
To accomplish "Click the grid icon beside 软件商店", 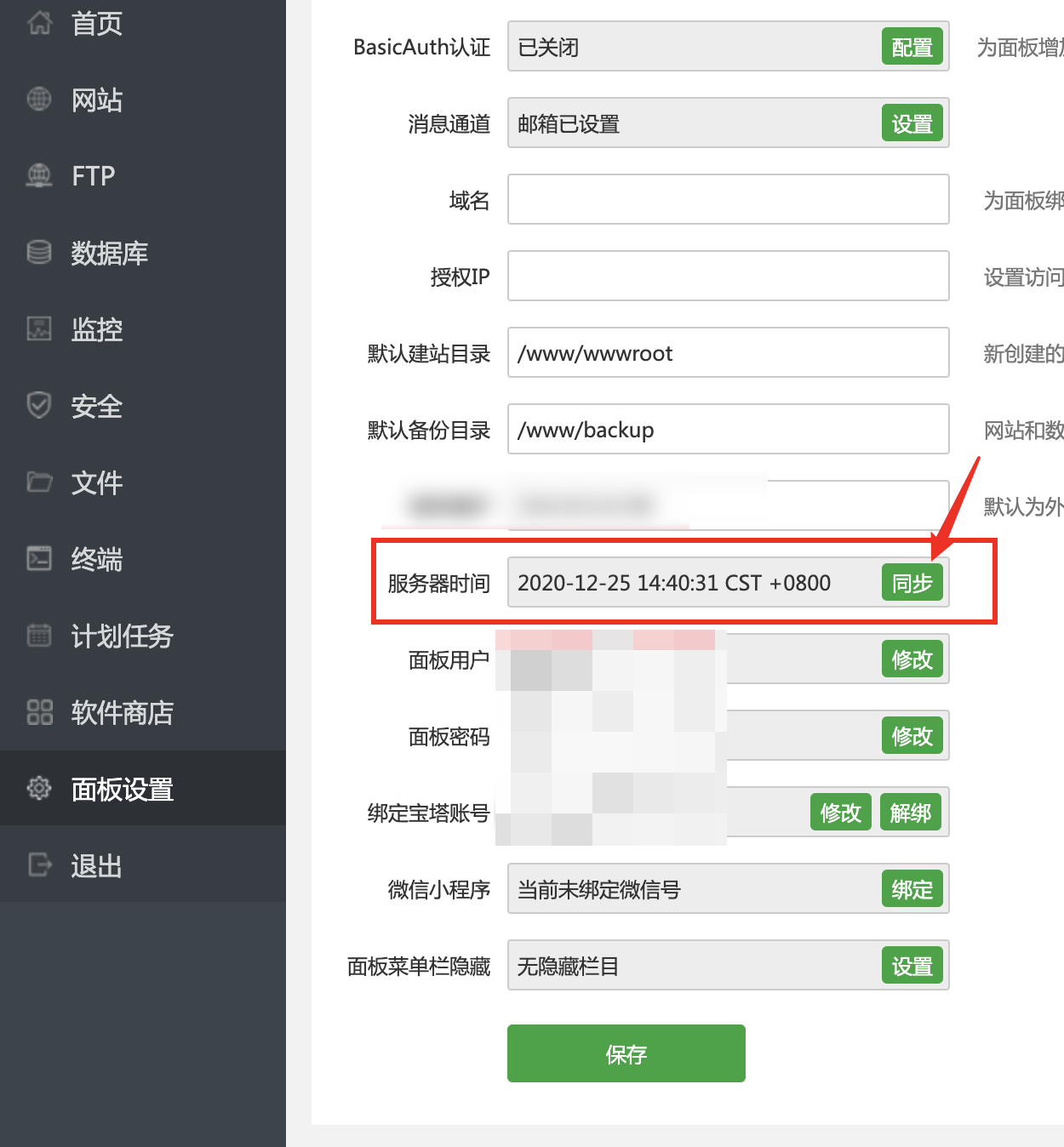I will click(x=39, y=712).
